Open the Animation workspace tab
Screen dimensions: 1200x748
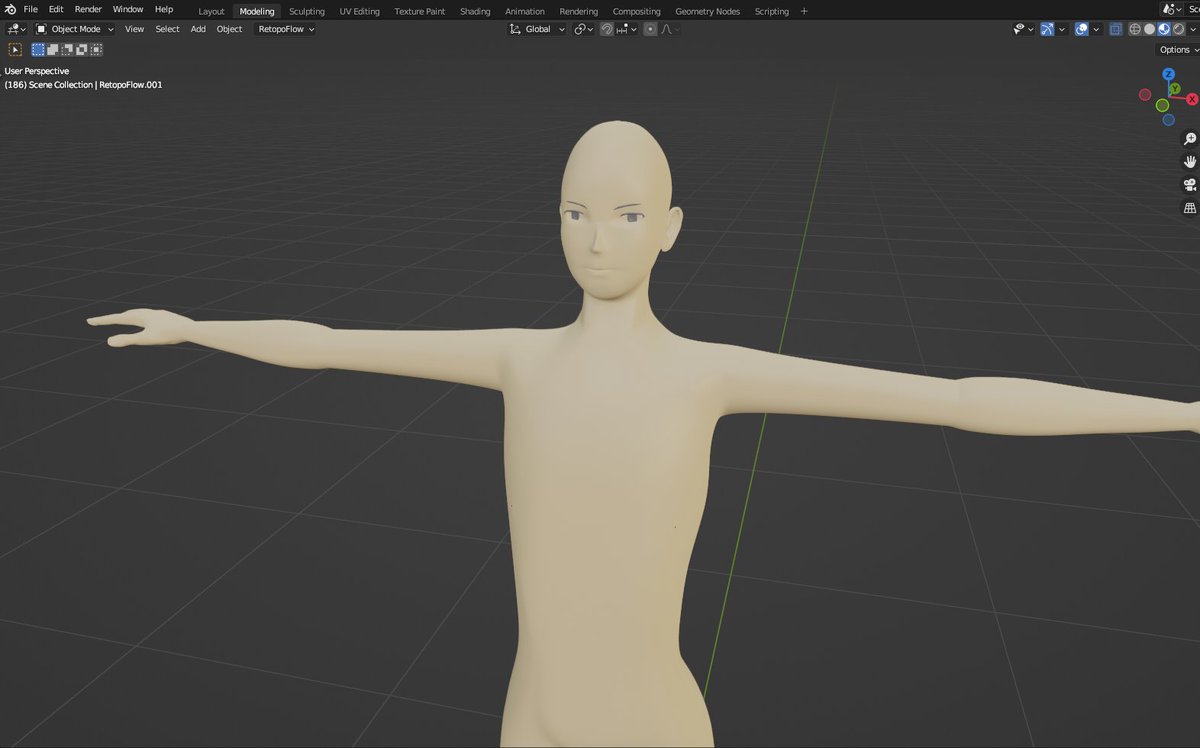(525, 11)
